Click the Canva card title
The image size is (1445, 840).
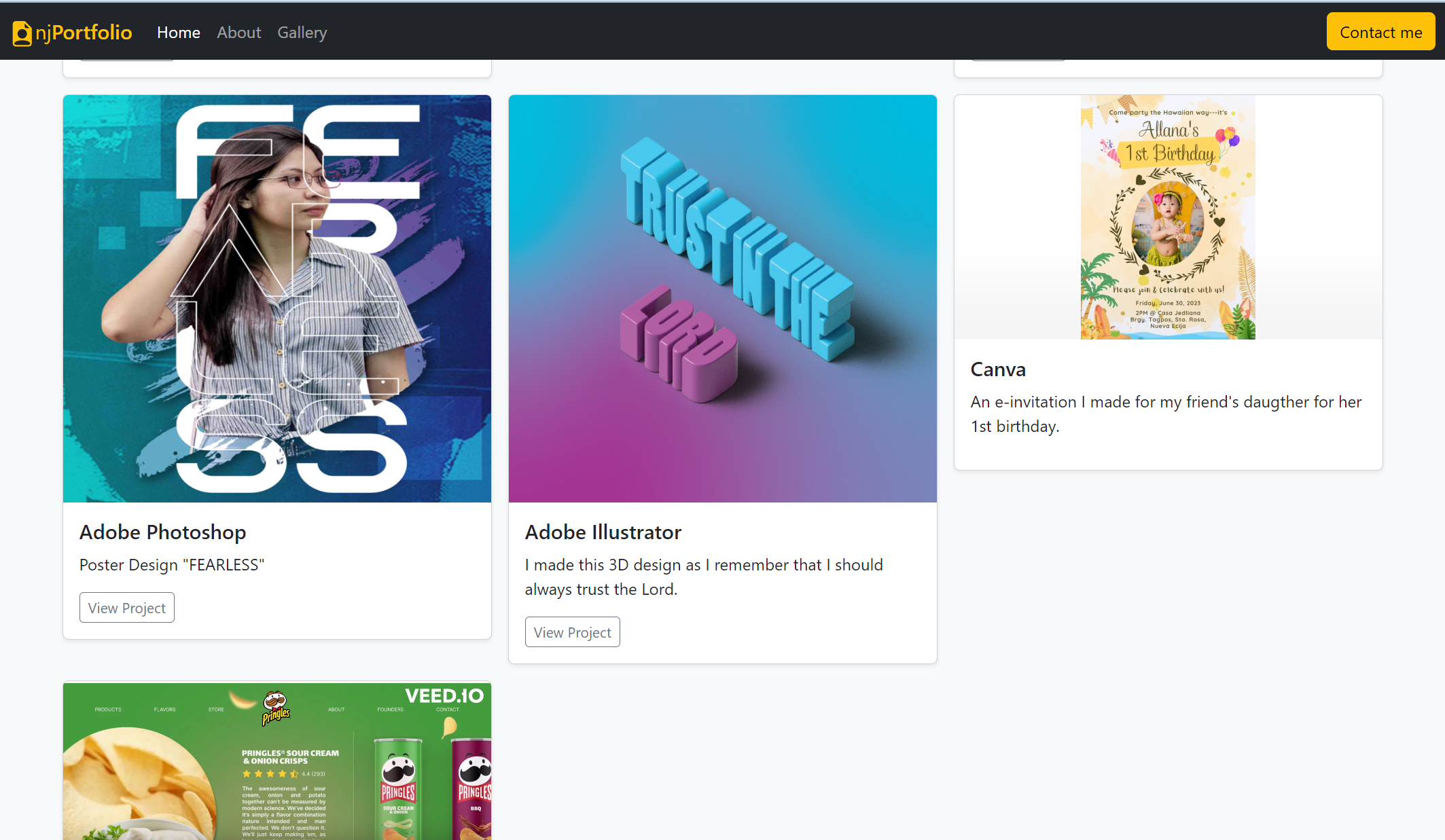997,369
